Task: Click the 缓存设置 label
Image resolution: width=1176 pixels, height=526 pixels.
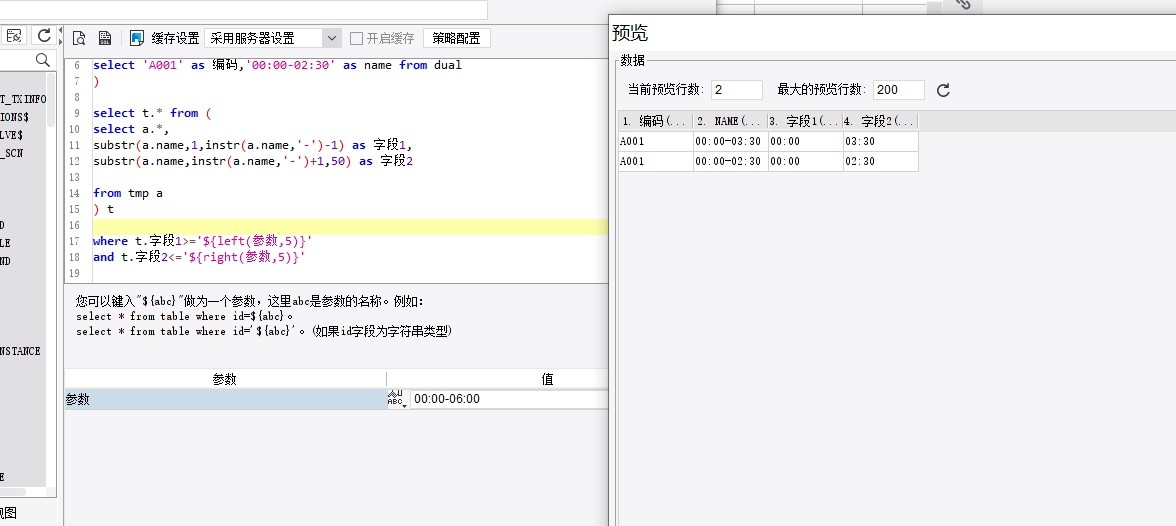Action: (176, 38)
